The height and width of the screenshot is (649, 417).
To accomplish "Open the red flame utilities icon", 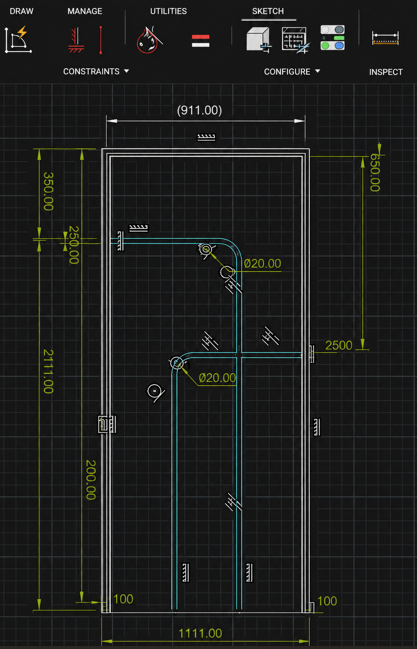I will tap(149, 40).
